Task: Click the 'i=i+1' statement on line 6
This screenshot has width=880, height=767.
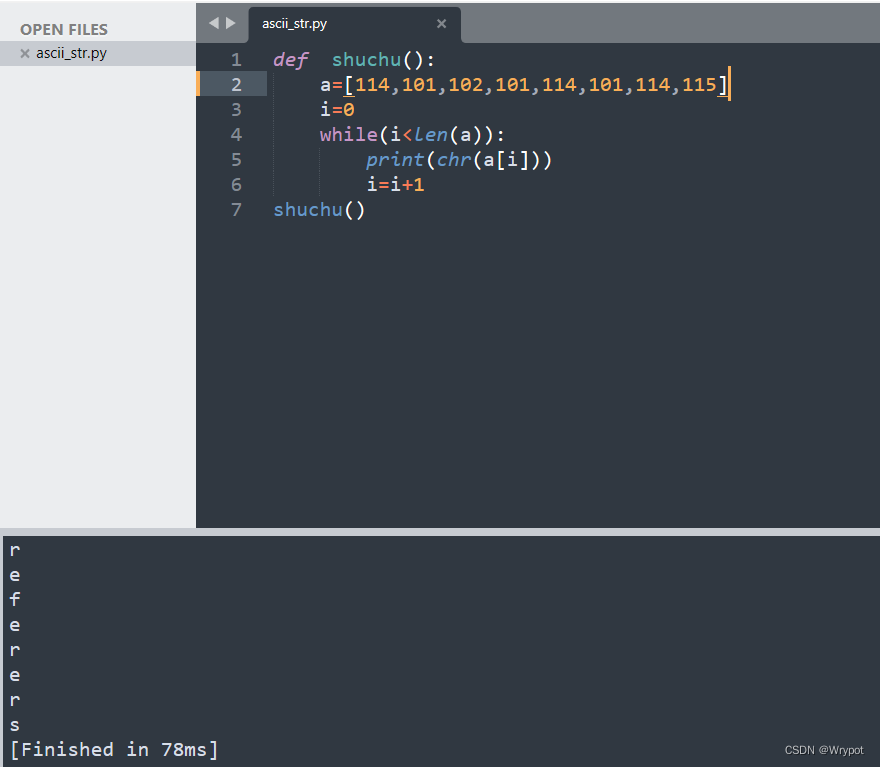Action: [396, 185]
